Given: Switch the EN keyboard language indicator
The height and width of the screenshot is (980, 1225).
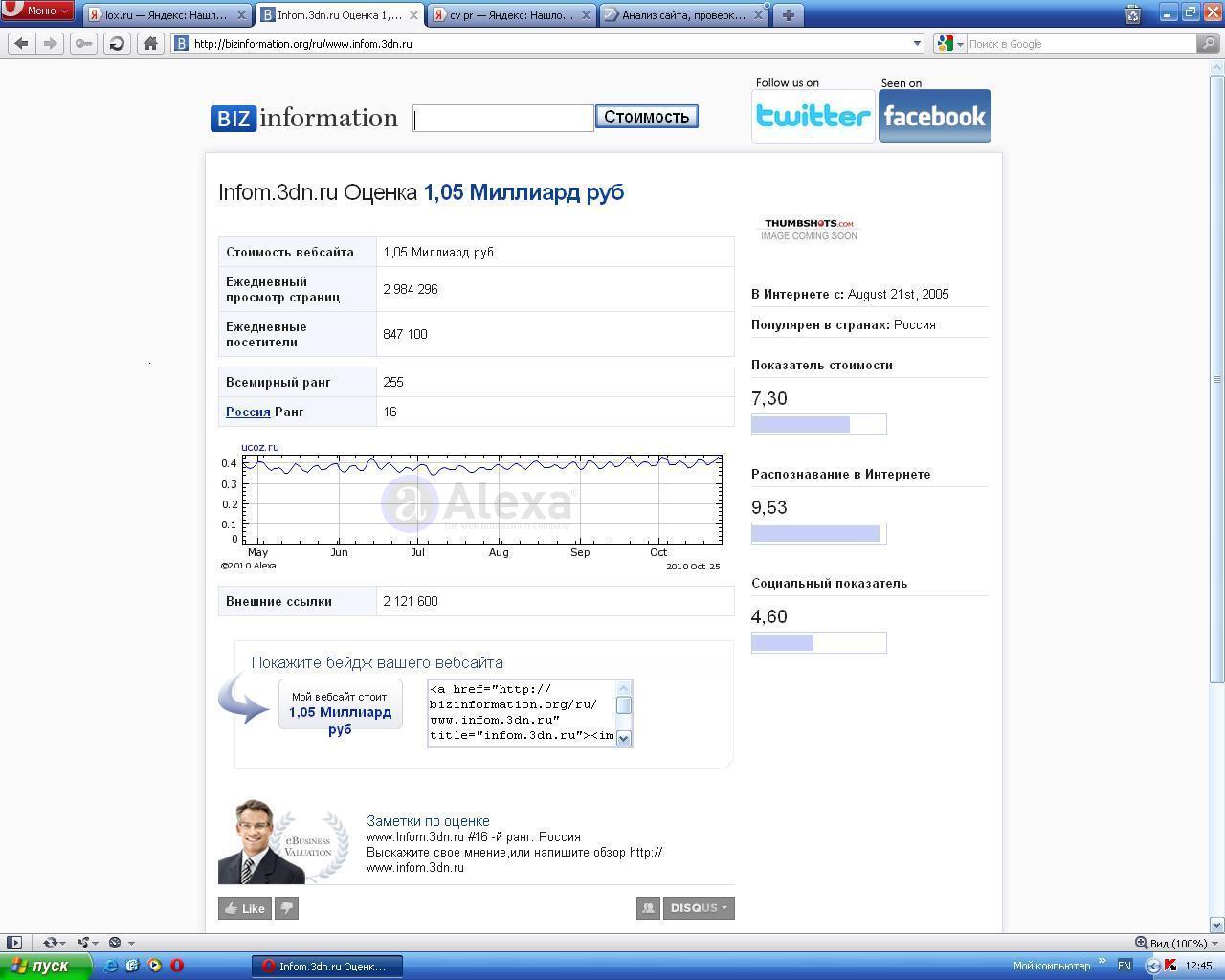Looking at the screenshot, I should click(1125, 966).
